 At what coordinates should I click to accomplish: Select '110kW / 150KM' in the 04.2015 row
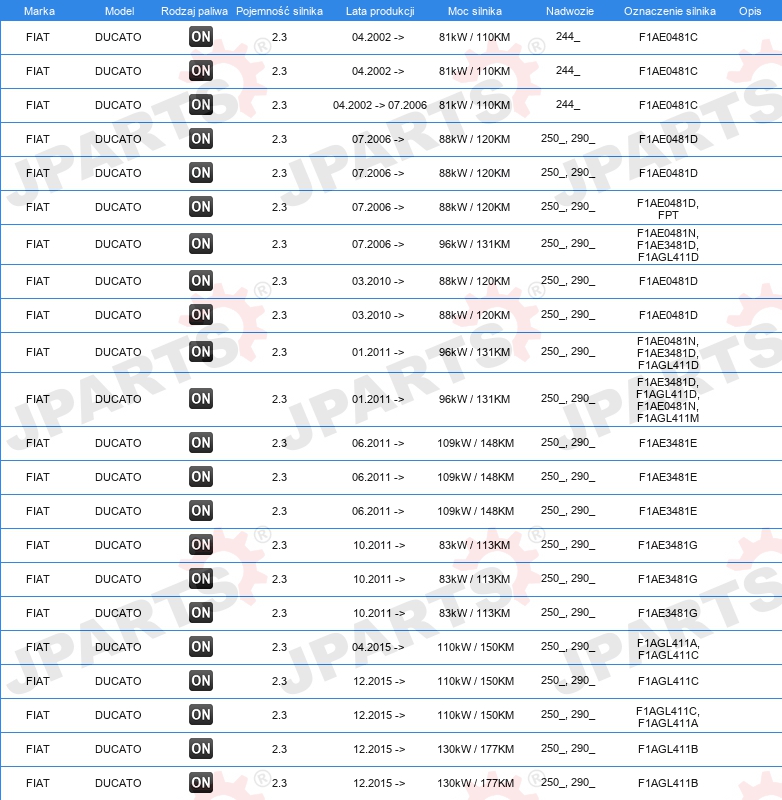475,647
